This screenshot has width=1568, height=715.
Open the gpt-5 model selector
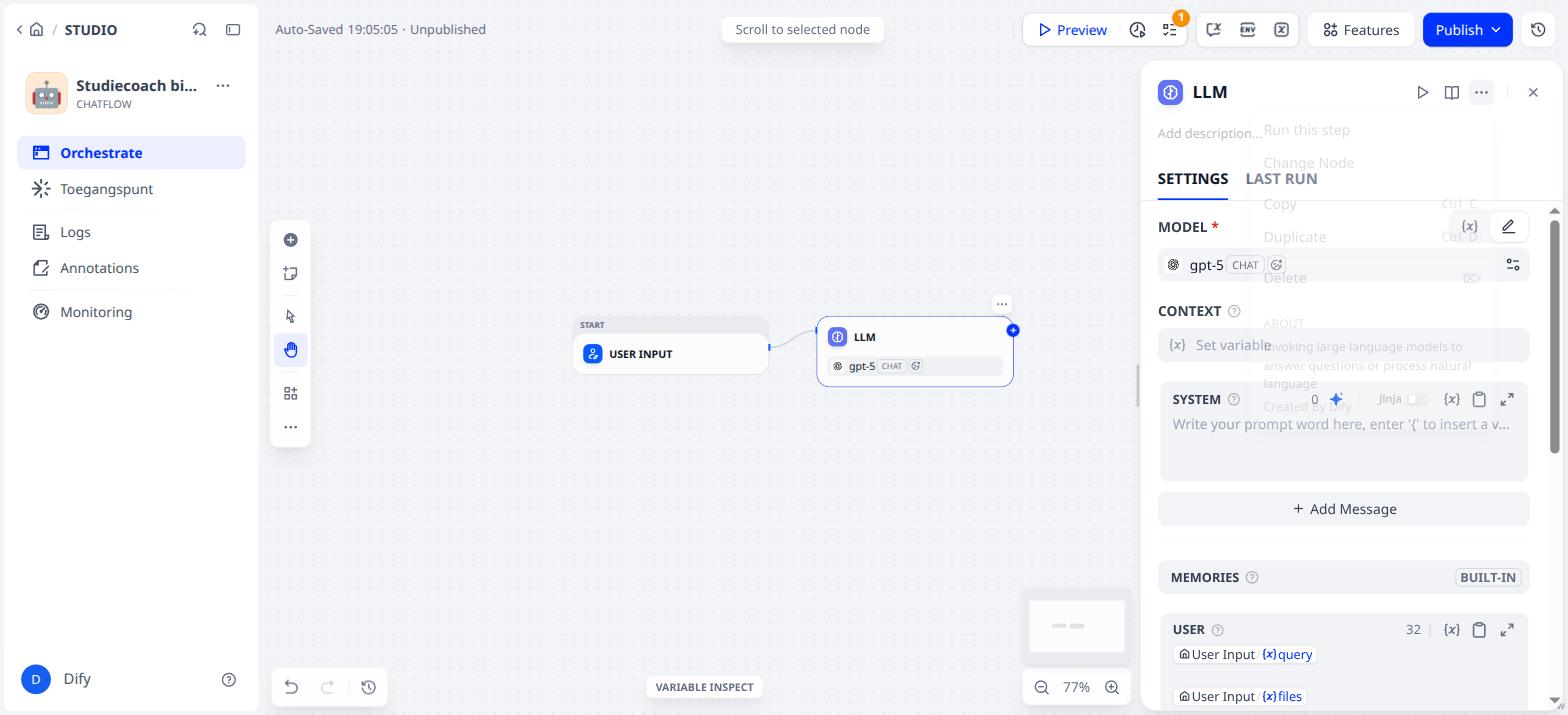coord(1326,265)
